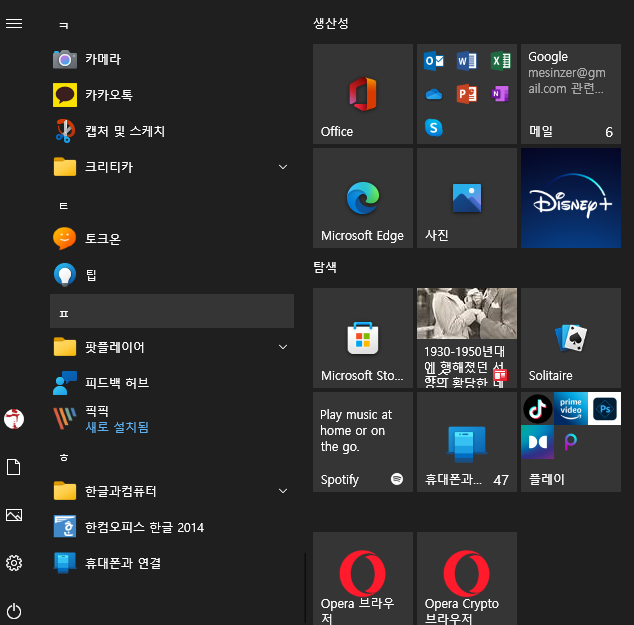The width and height of the screenshot is (634, 625).
Task: Launch TikTok from the 플레이 tile
Action: pos(537,408)
